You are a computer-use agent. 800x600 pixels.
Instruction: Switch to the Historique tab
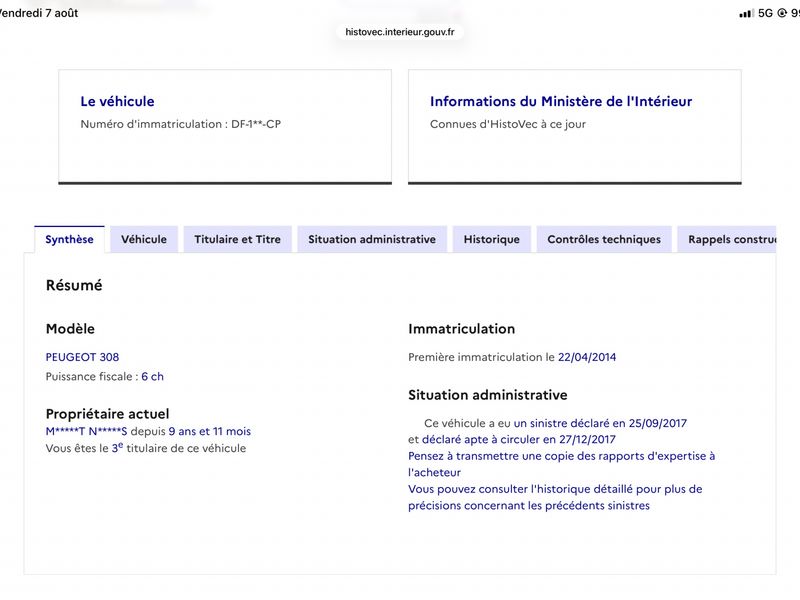point(492,239)
